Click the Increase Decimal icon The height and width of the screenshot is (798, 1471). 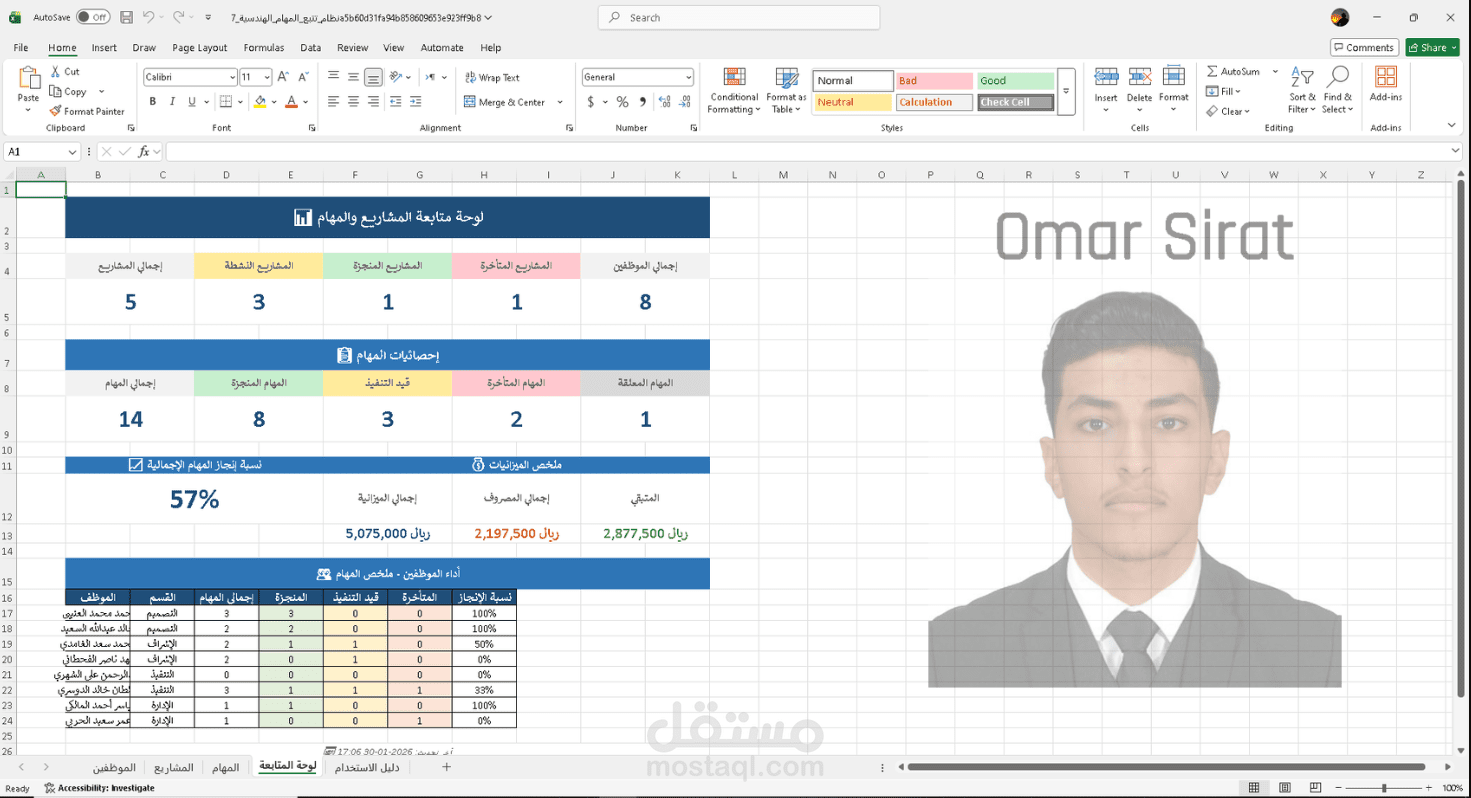663,102
